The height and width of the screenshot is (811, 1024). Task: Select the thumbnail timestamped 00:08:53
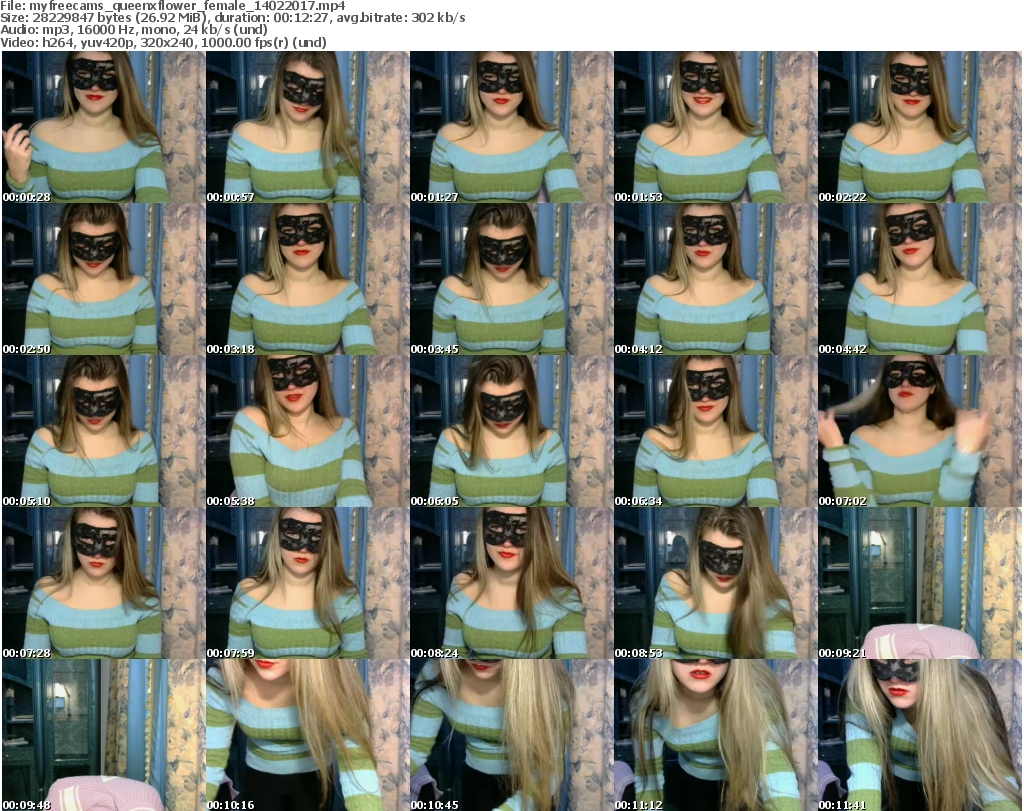(x=715, y=583)
